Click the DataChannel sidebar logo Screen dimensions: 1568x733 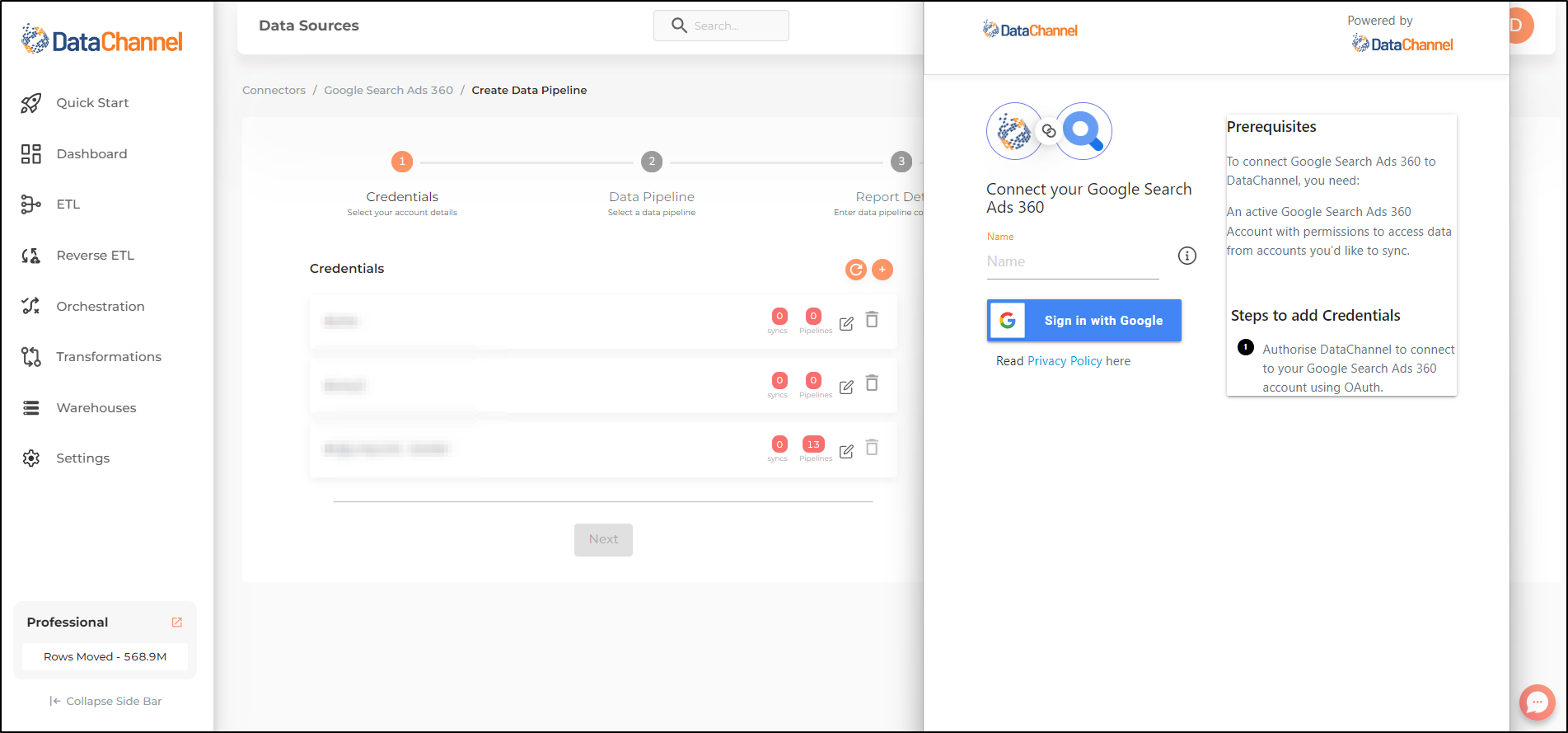102,40
